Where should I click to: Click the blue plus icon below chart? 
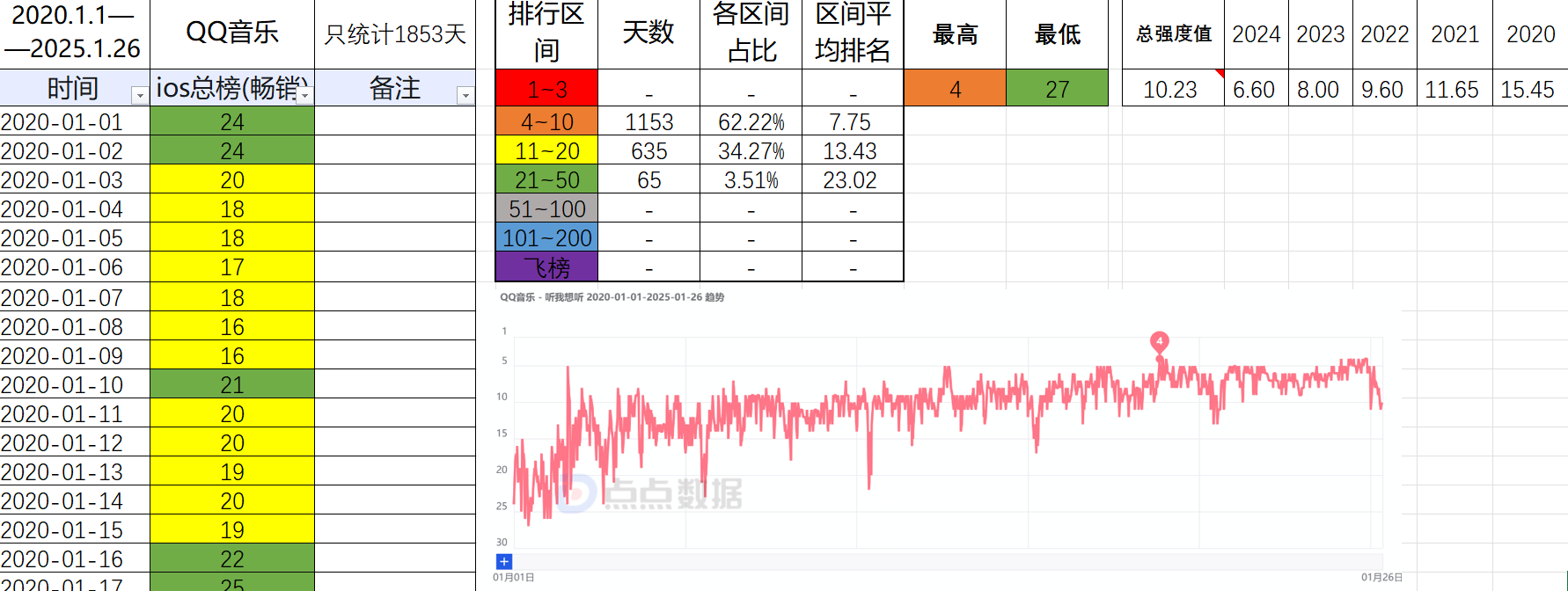pos(504,561)
